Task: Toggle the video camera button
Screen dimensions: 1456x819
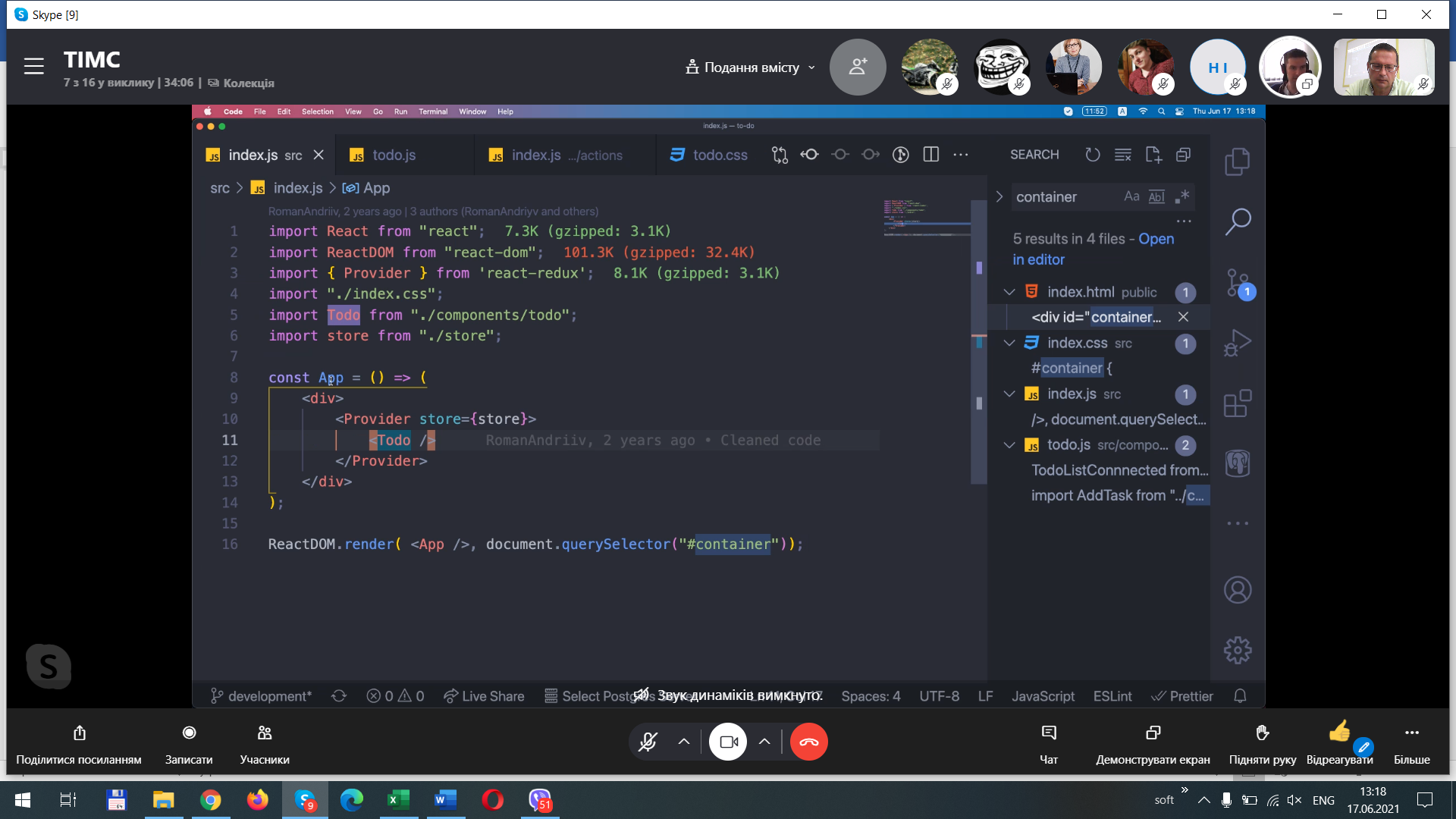Action: point(728,742)
